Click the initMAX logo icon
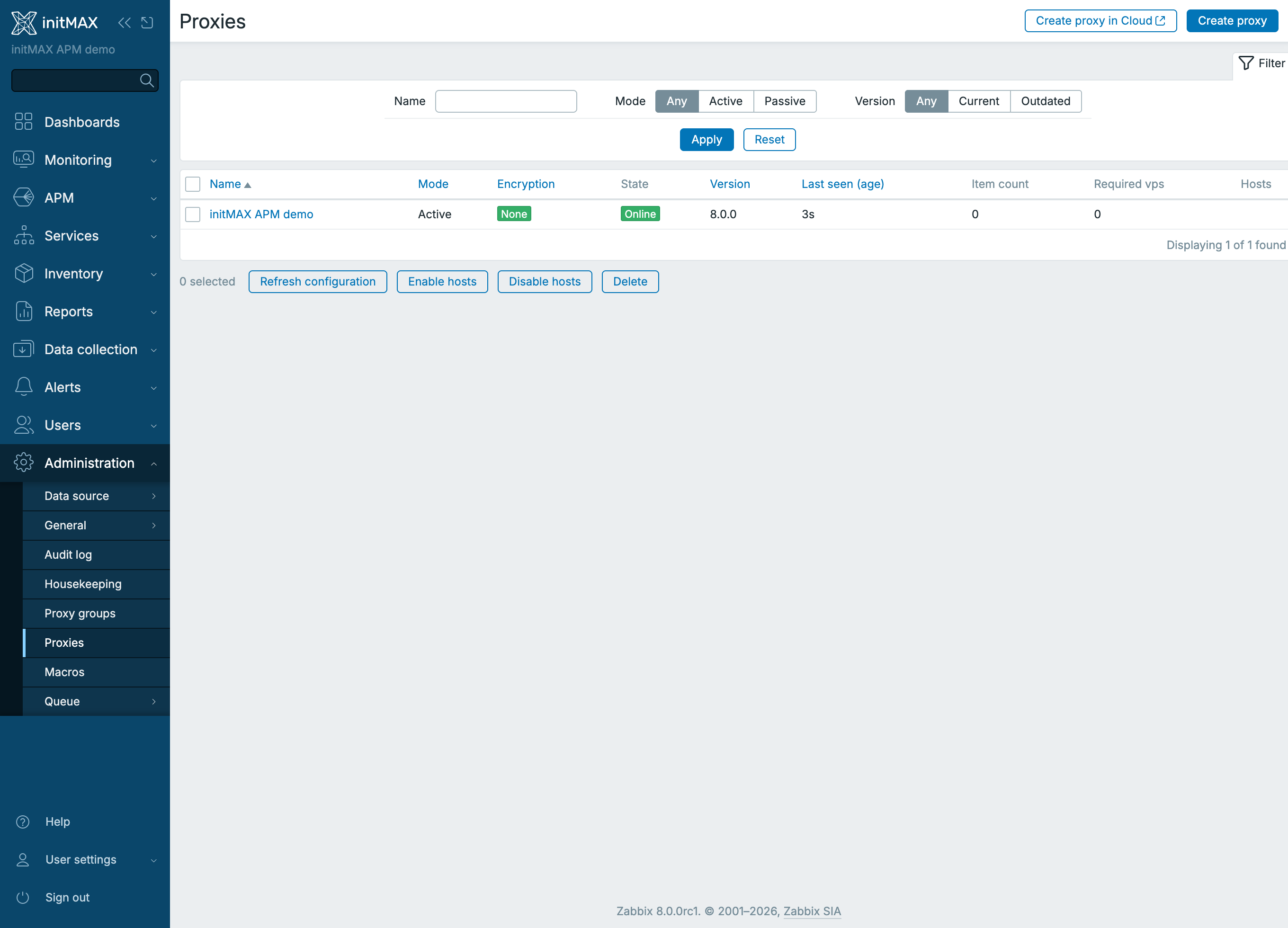This screenshot has width=1288, height=928. tap(24, 23)
